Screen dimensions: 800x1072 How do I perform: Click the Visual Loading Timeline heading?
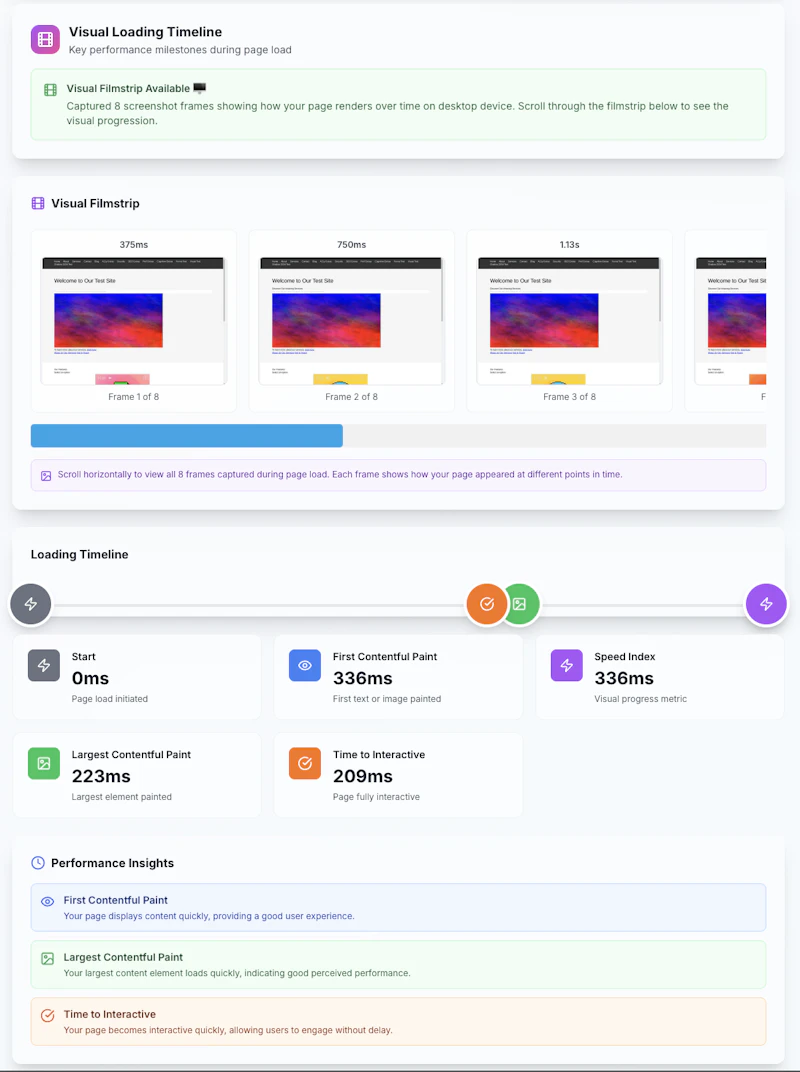(146, 32)
